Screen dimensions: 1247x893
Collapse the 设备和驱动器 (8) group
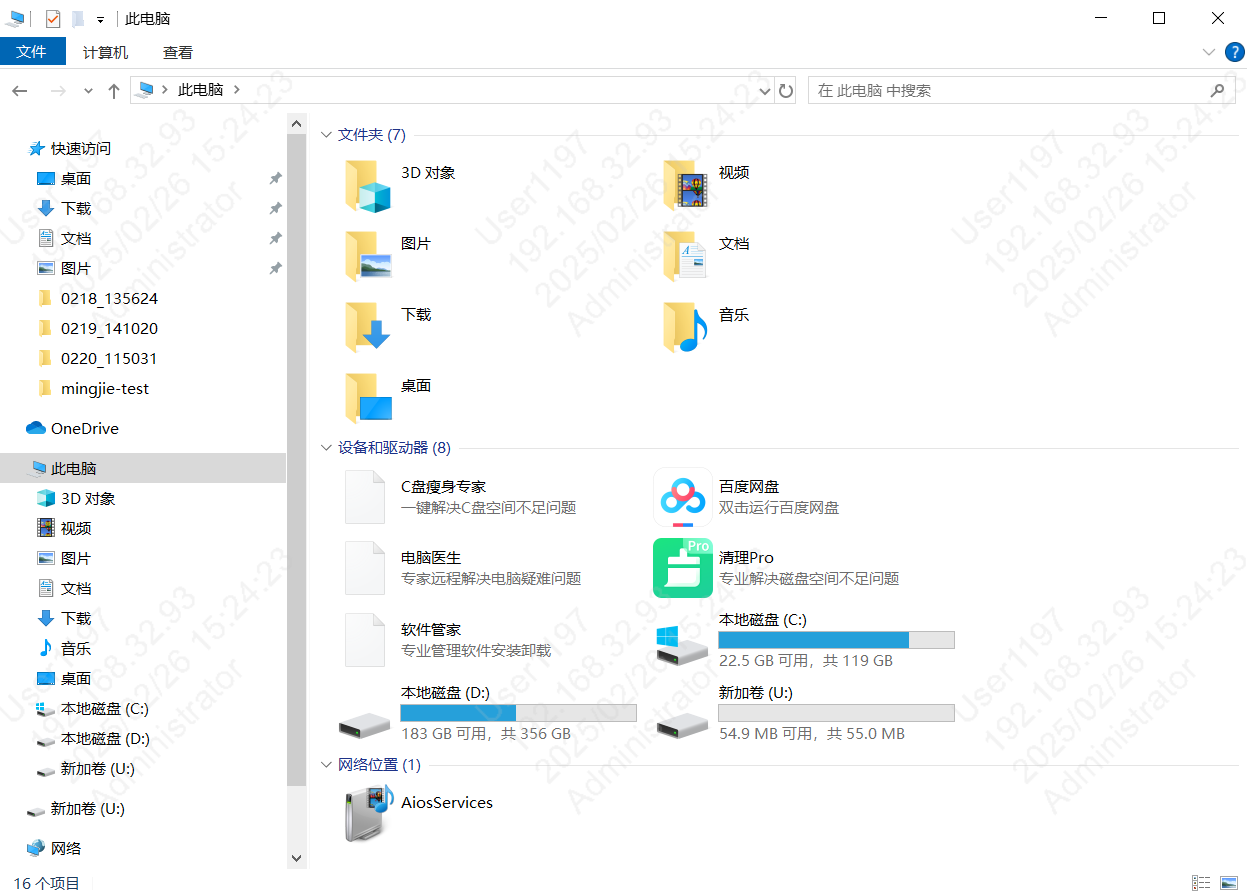tap(326, 448)
